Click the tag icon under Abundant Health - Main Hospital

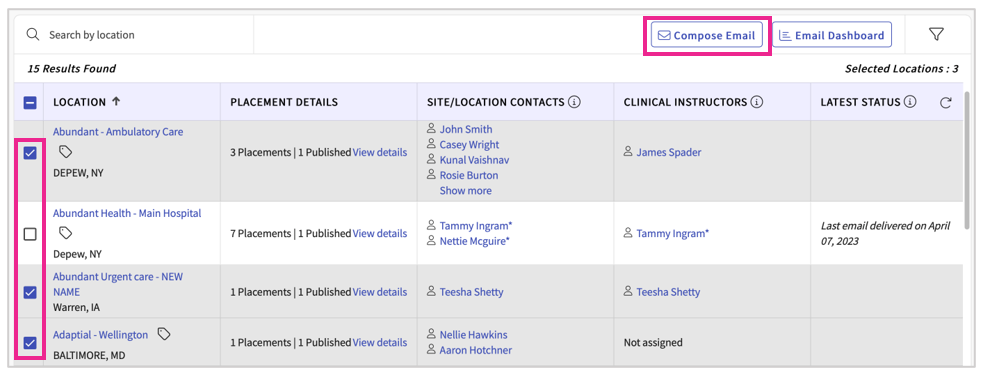point(66,233)
